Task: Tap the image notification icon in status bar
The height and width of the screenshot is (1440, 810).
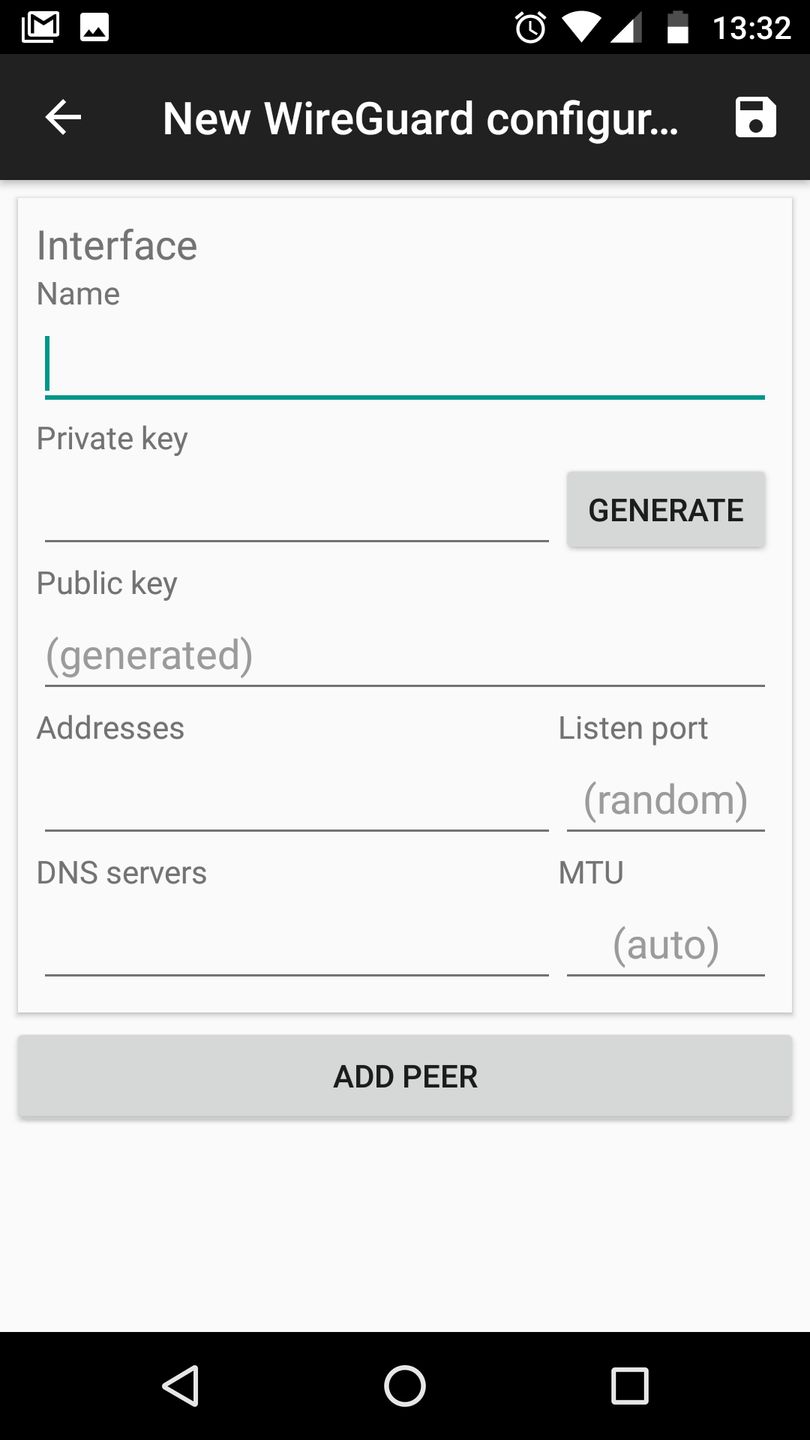Action: pos(94,27)
